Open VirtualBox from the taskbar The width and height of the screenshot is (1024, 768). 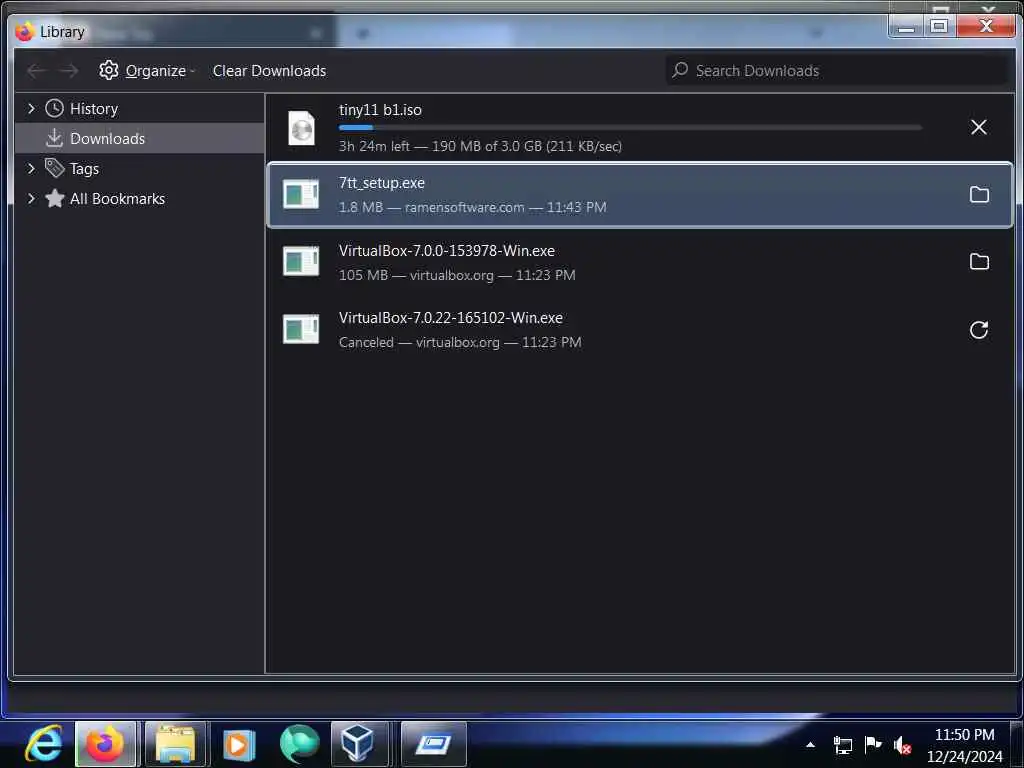click(x=359, y=744)
